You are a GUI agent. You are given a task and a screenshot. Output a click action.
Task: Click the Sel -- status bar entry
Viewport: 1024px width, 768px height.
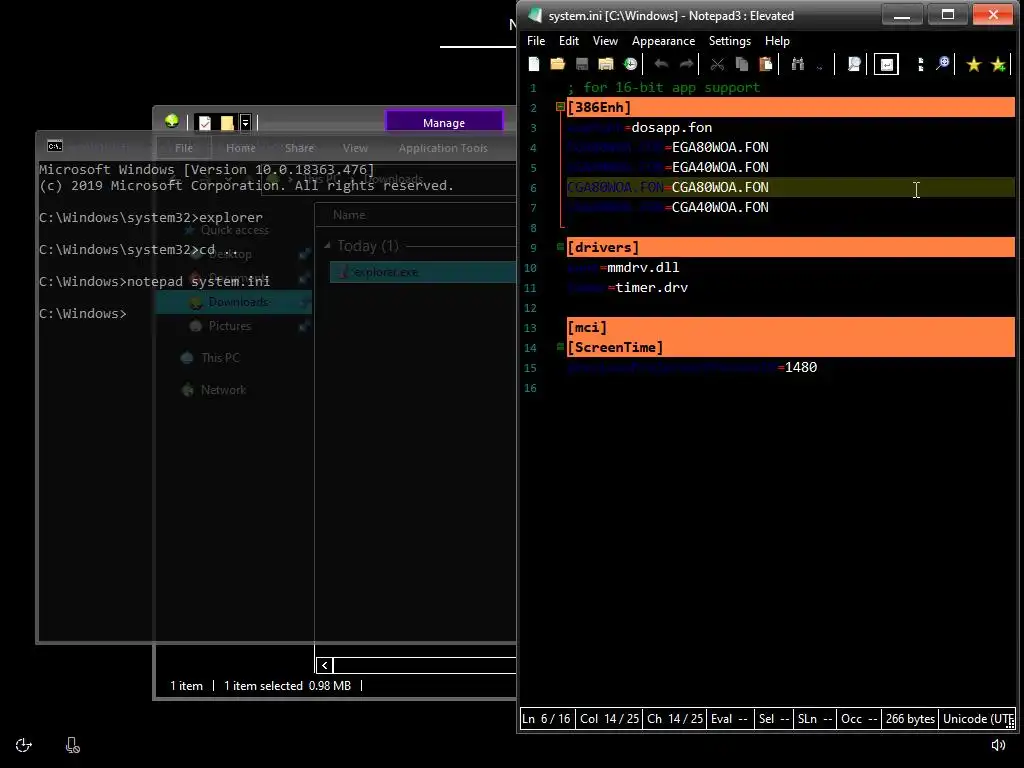(774, 718)
